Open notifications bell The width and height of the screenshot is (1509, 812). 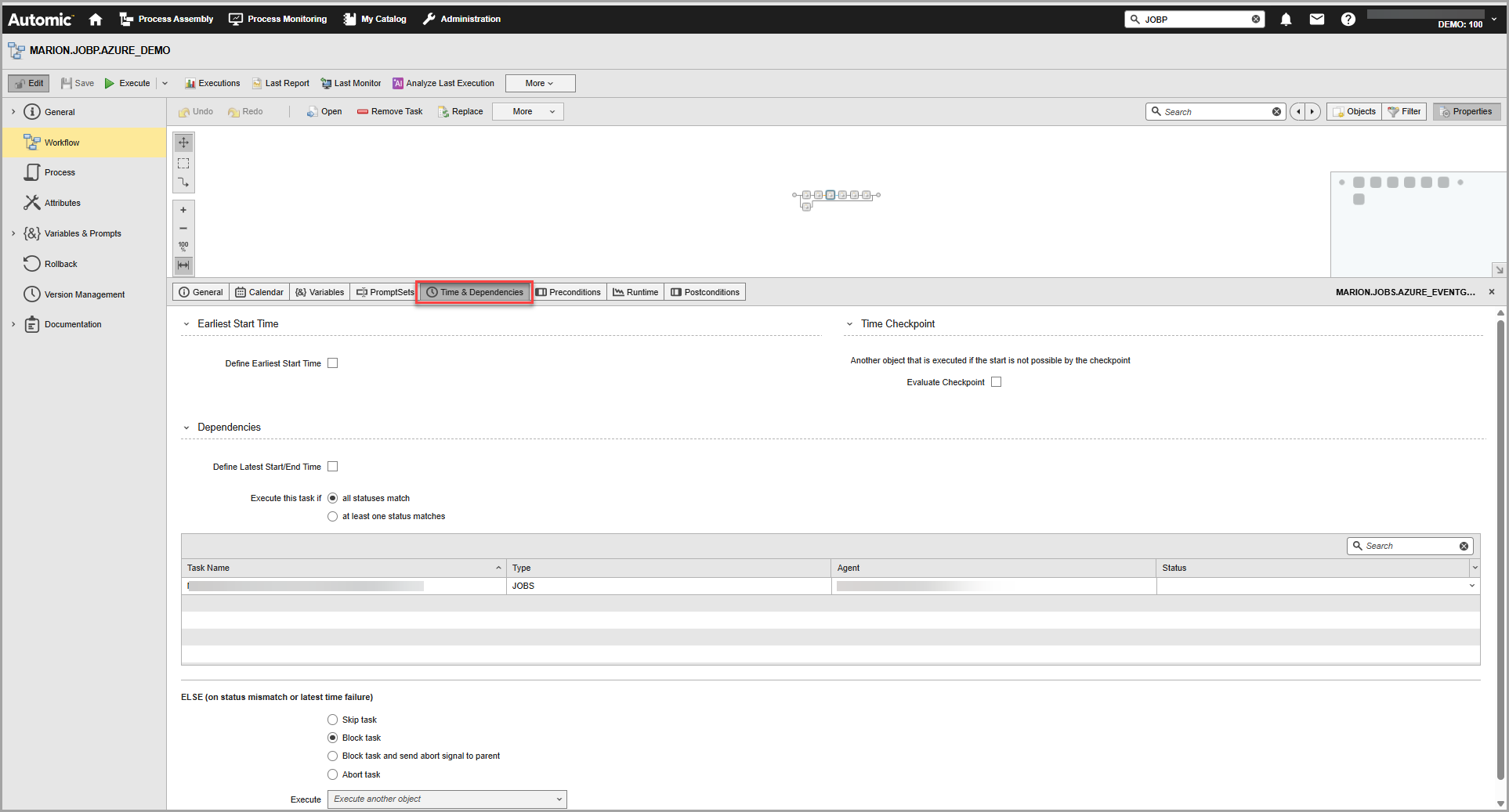click(x=1286, y=19)
